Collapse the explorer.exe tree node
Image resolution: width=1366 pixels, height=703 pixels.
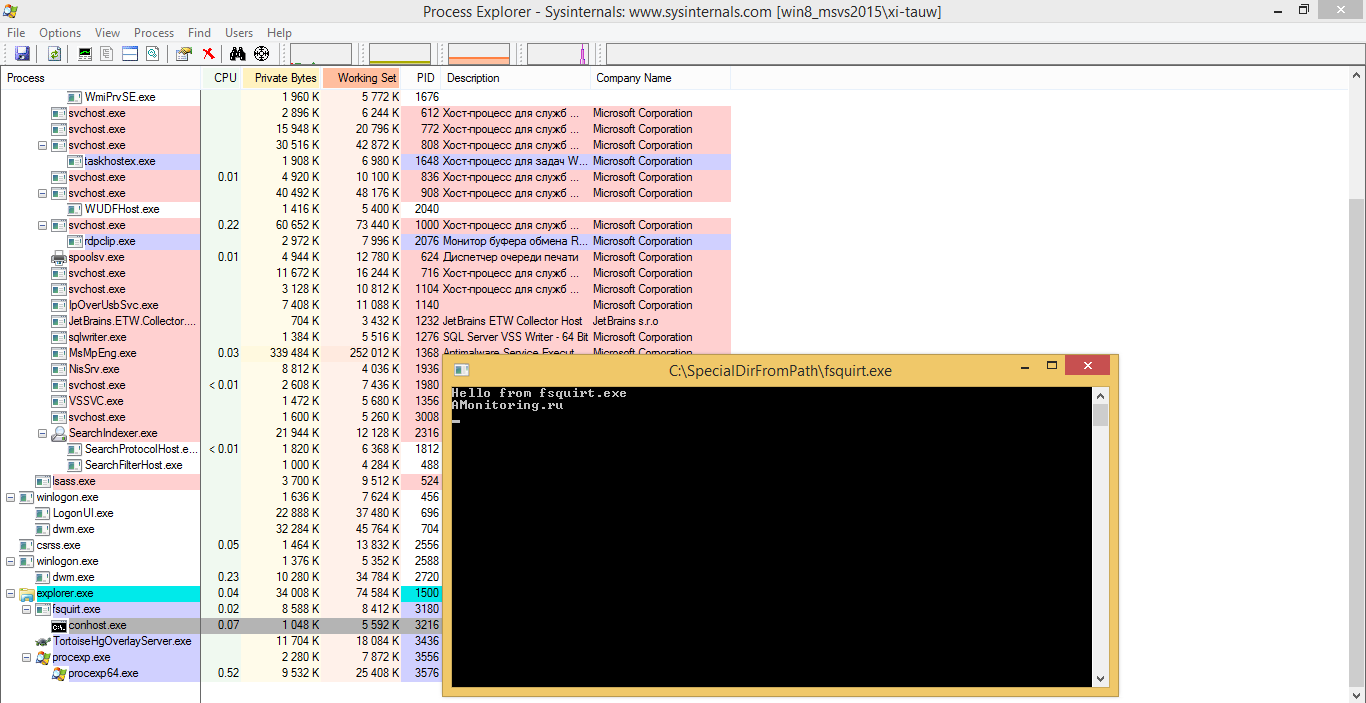(11, 593)
